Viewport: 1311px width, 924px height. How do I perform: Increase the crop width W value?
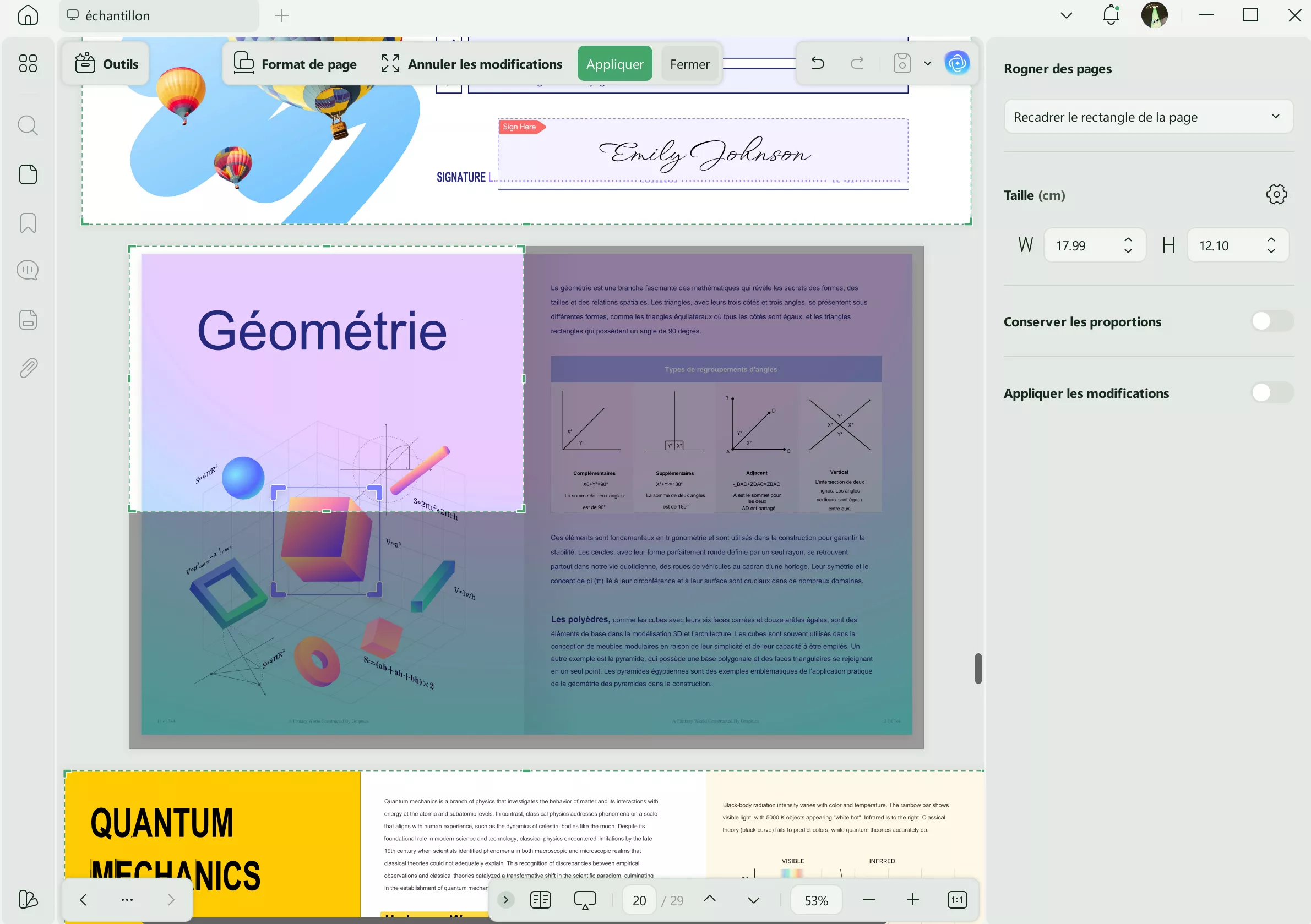coord(1128,240)
